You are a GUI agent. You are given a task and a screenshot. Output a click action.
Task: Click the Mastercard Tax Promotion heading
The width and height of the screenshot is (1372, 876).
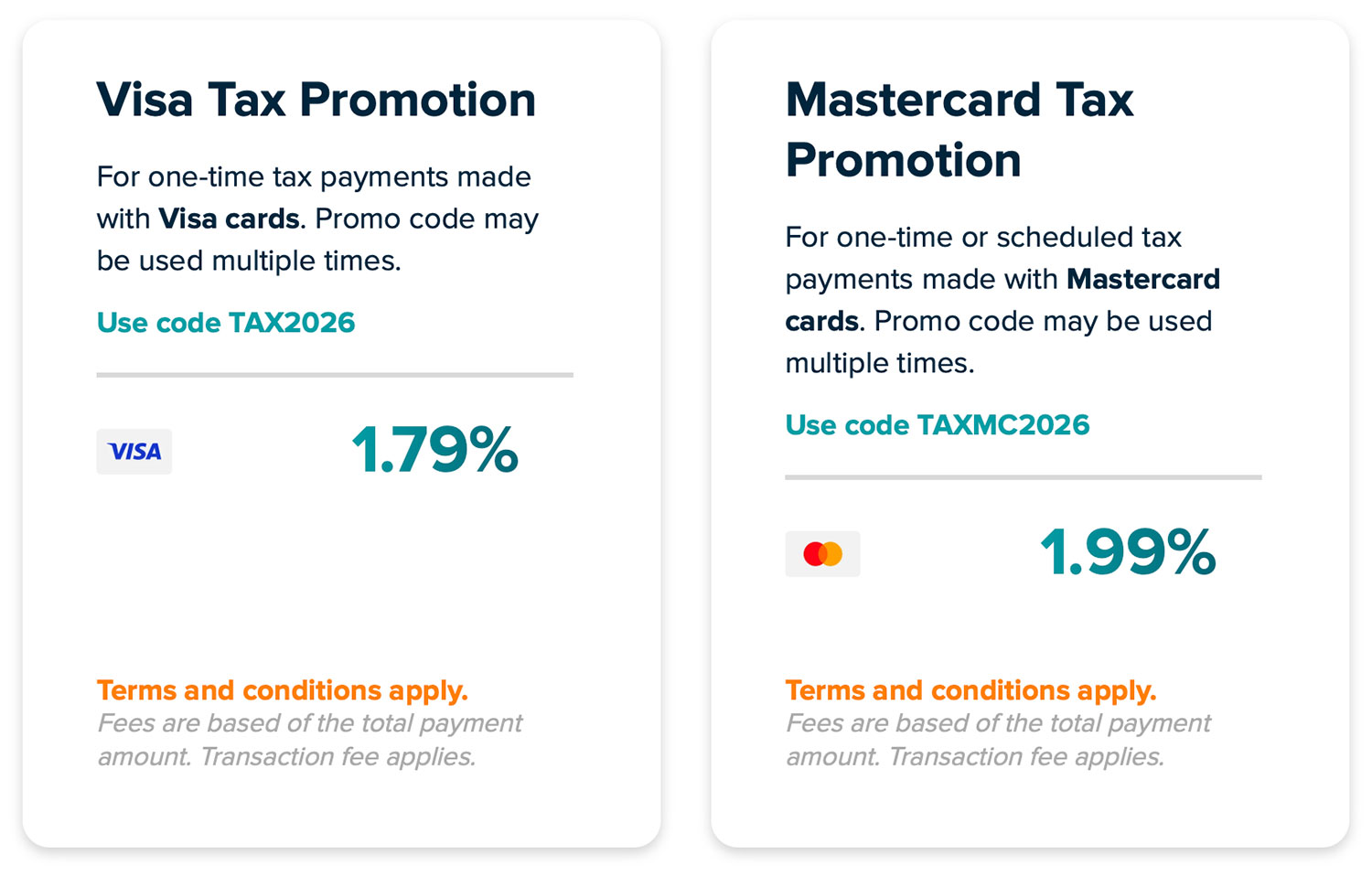coord(959,130)
